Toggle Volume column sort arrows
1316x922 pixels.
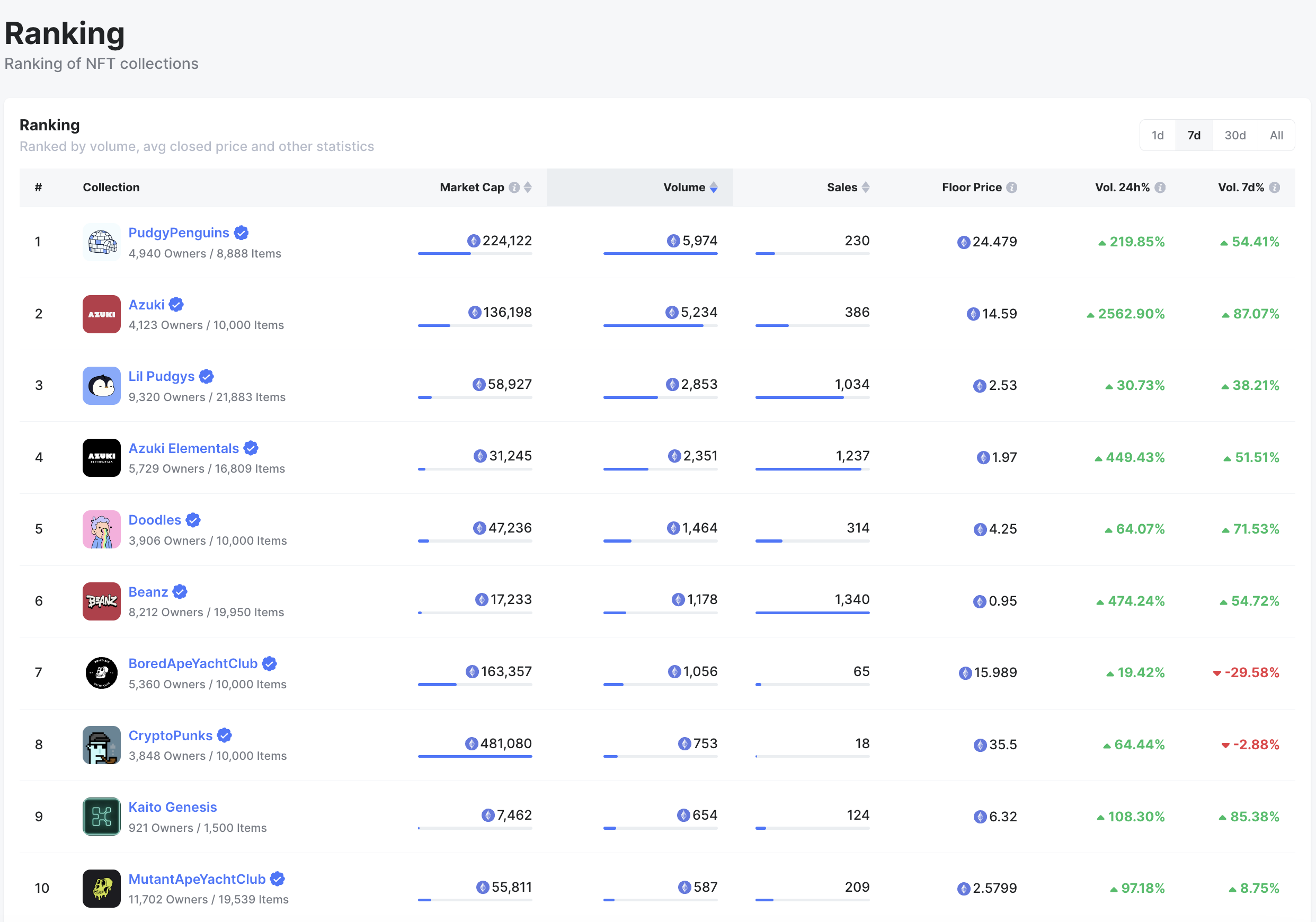714,188
